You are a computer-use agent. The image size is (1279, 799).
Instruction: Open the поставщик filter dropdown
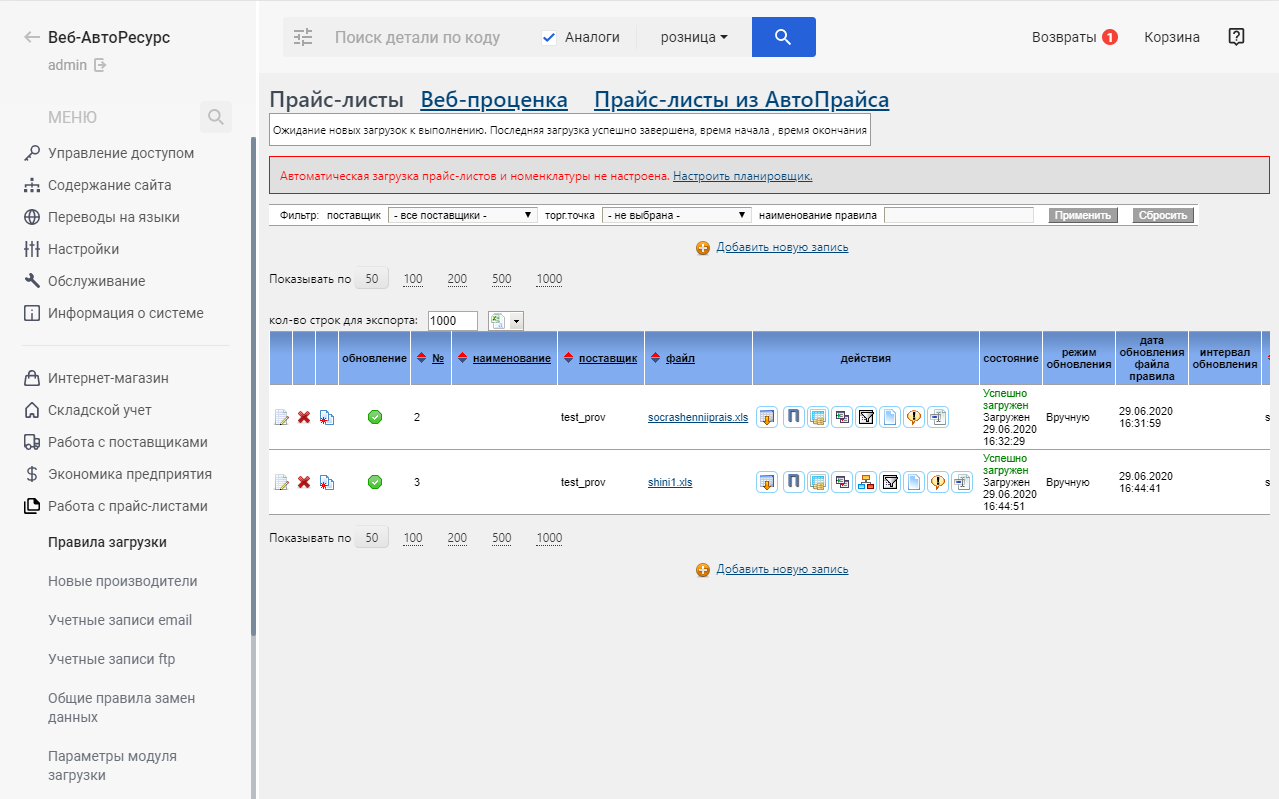click(x=462, y=215)
